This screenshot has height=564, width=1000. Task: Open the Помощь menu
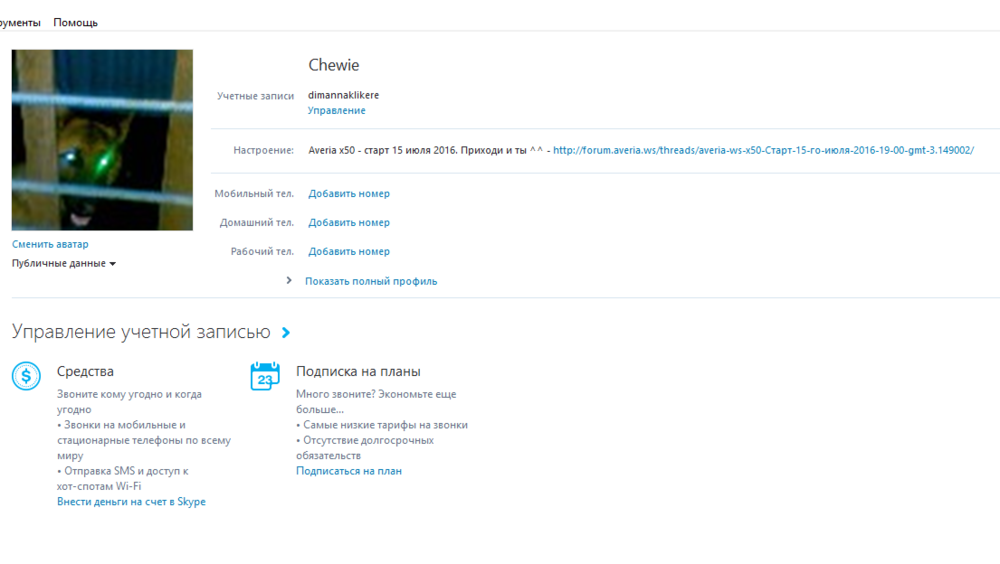pos(75,22)
